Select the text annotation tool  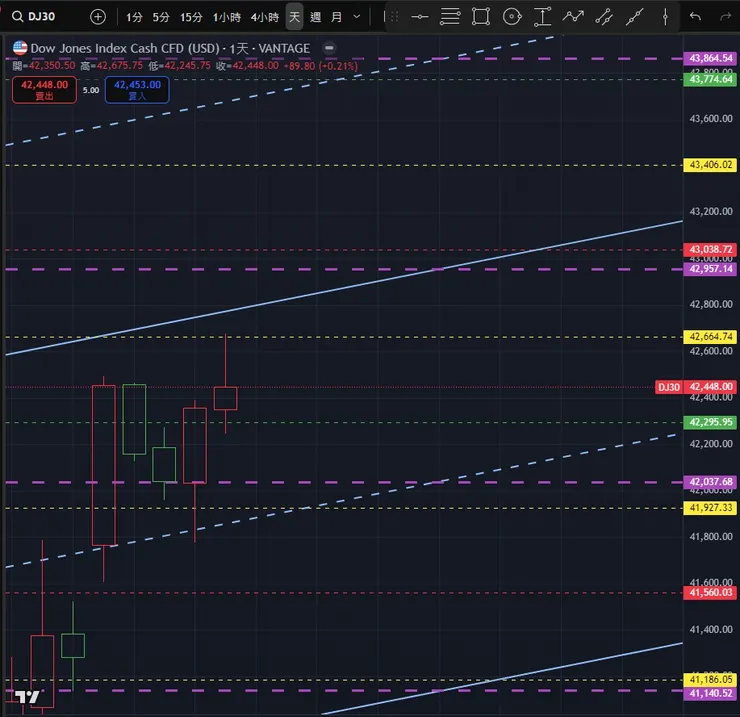click(543, 17)
